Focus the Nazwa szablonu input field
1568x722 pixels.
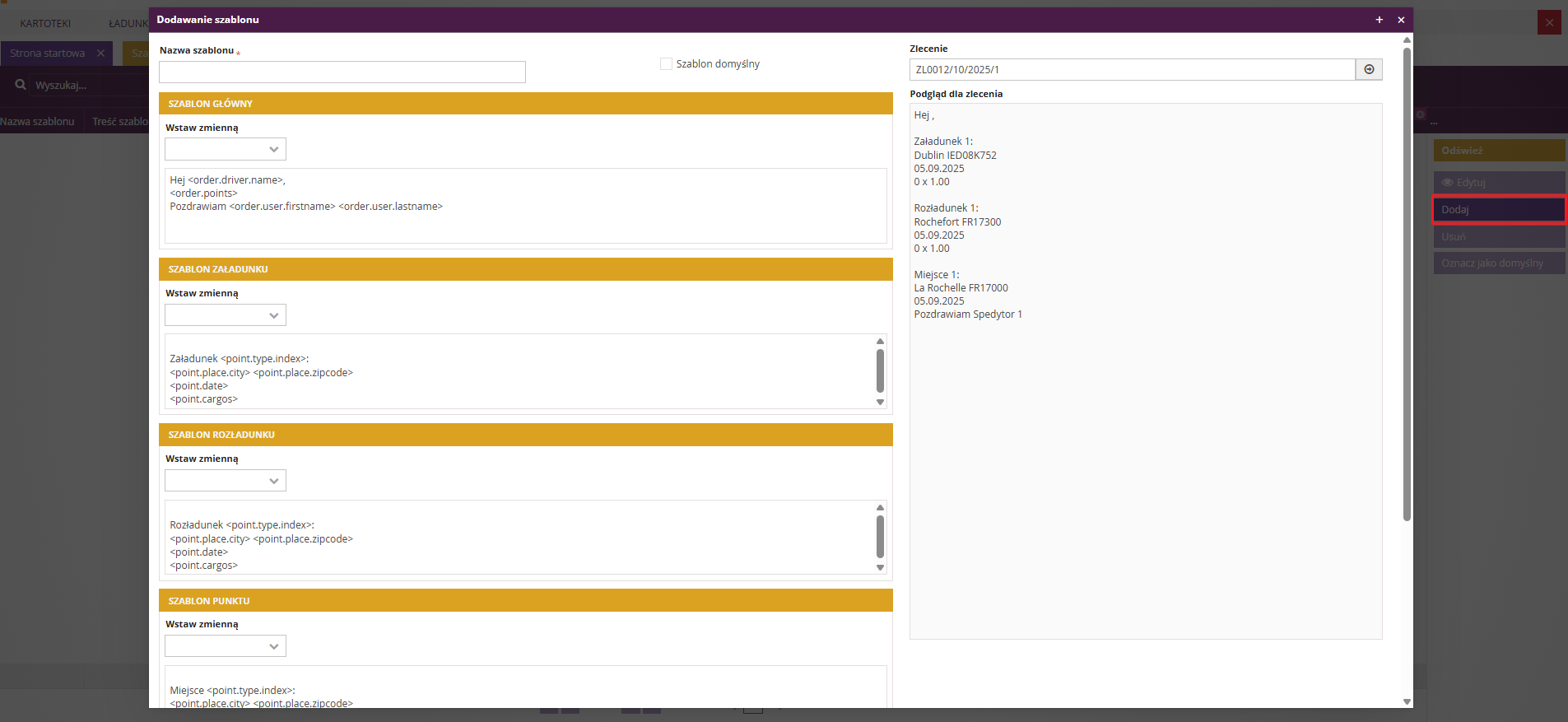[342, 72]
